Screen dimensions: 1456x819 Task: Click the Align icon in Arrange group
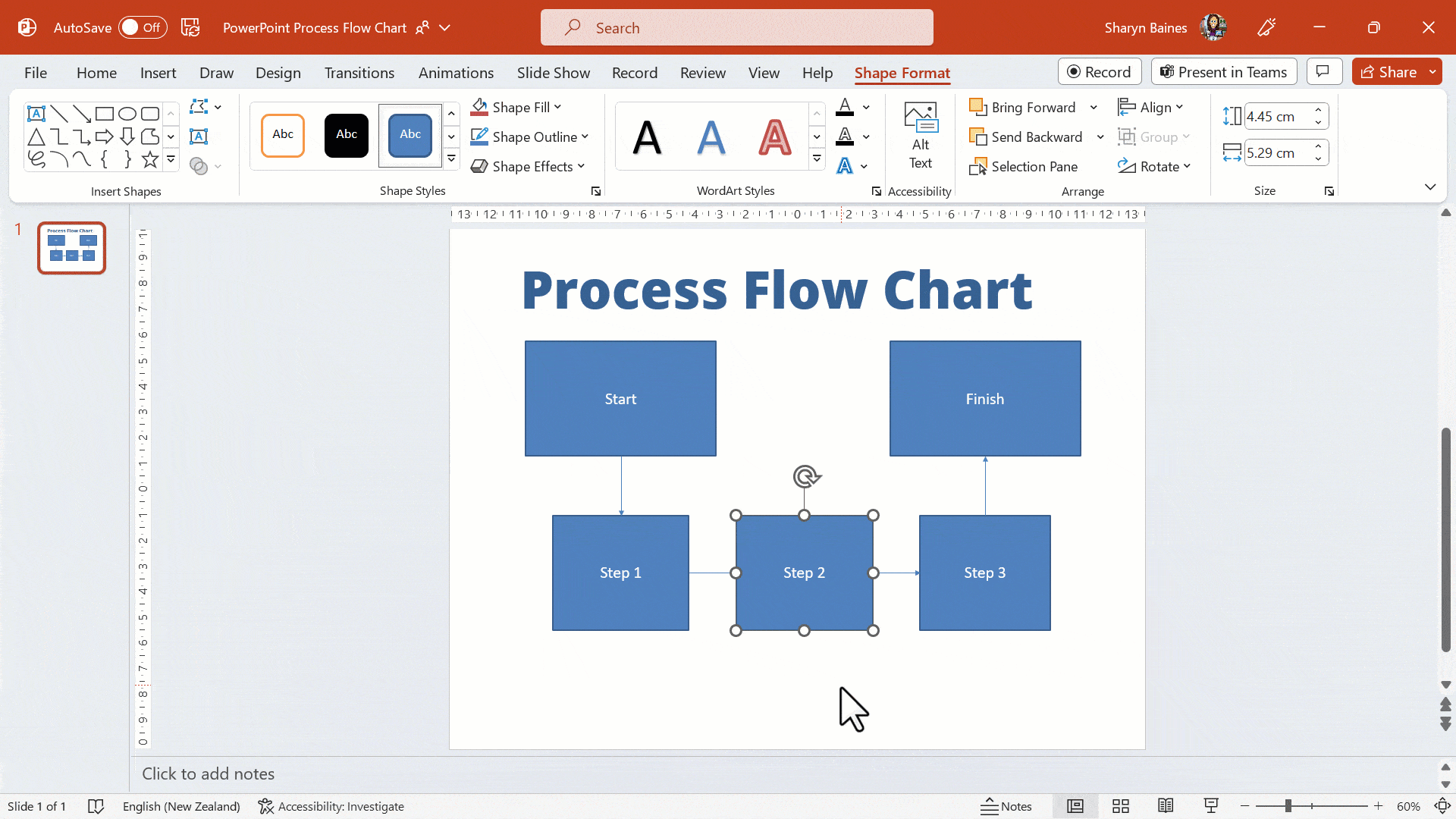click(x=1127, y=107)
